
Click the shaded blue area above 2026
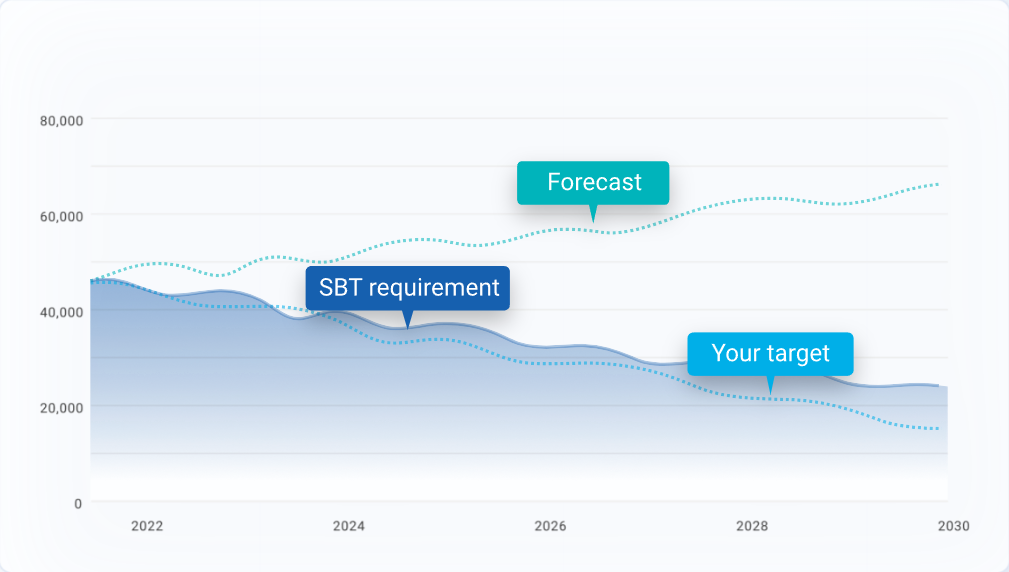pyautogui.click(x=551, y=420)
